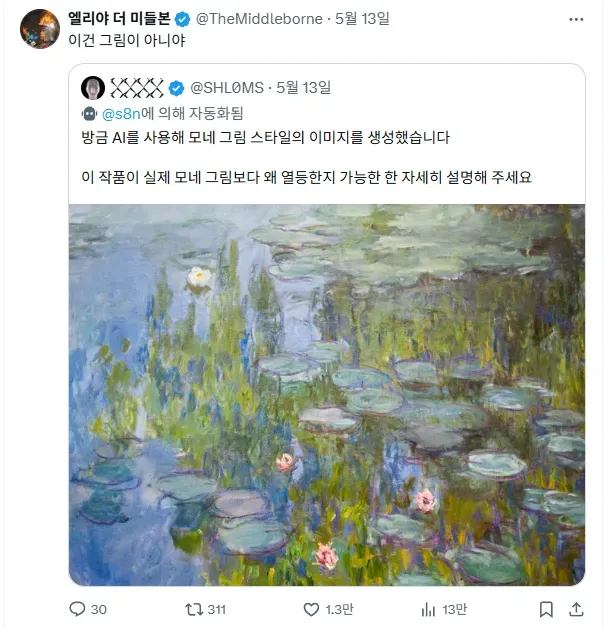Image resolution: width=604 pixels, height=628 pixels.
Task: Click the blue verified badge beside 엘리야 더 미들본
Action: [183, 19]
